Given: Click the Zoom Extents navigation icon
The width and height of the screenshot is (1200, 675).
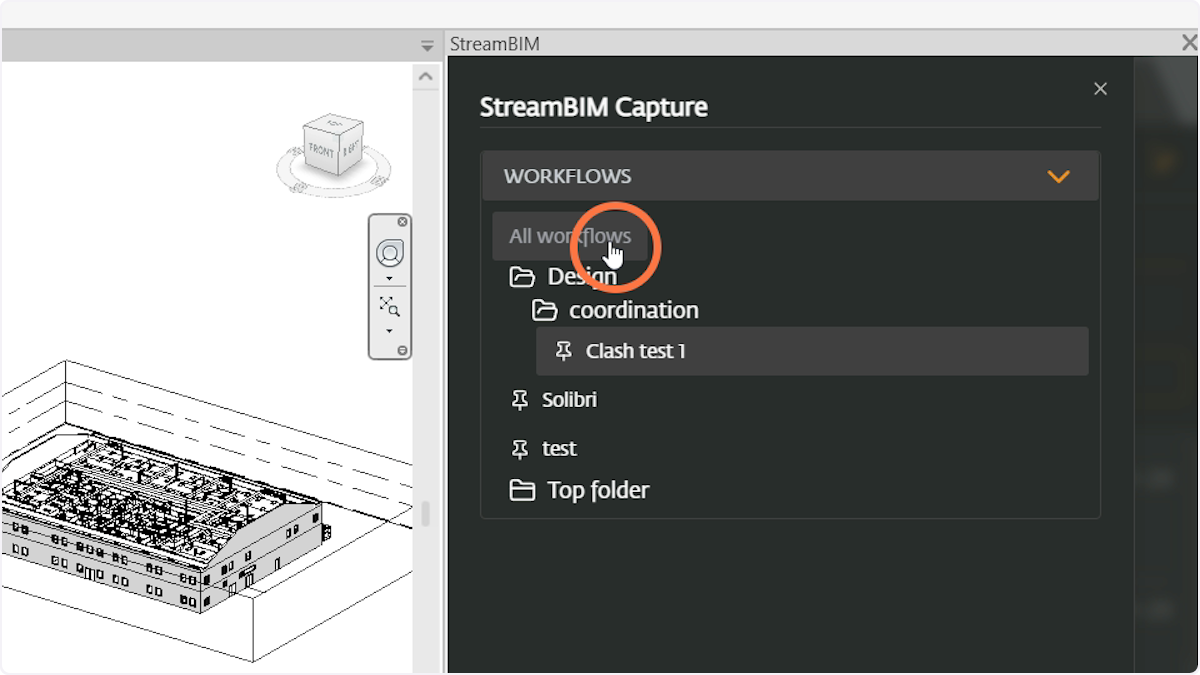Looking at the screenshot, I should (x=389, y=306).
